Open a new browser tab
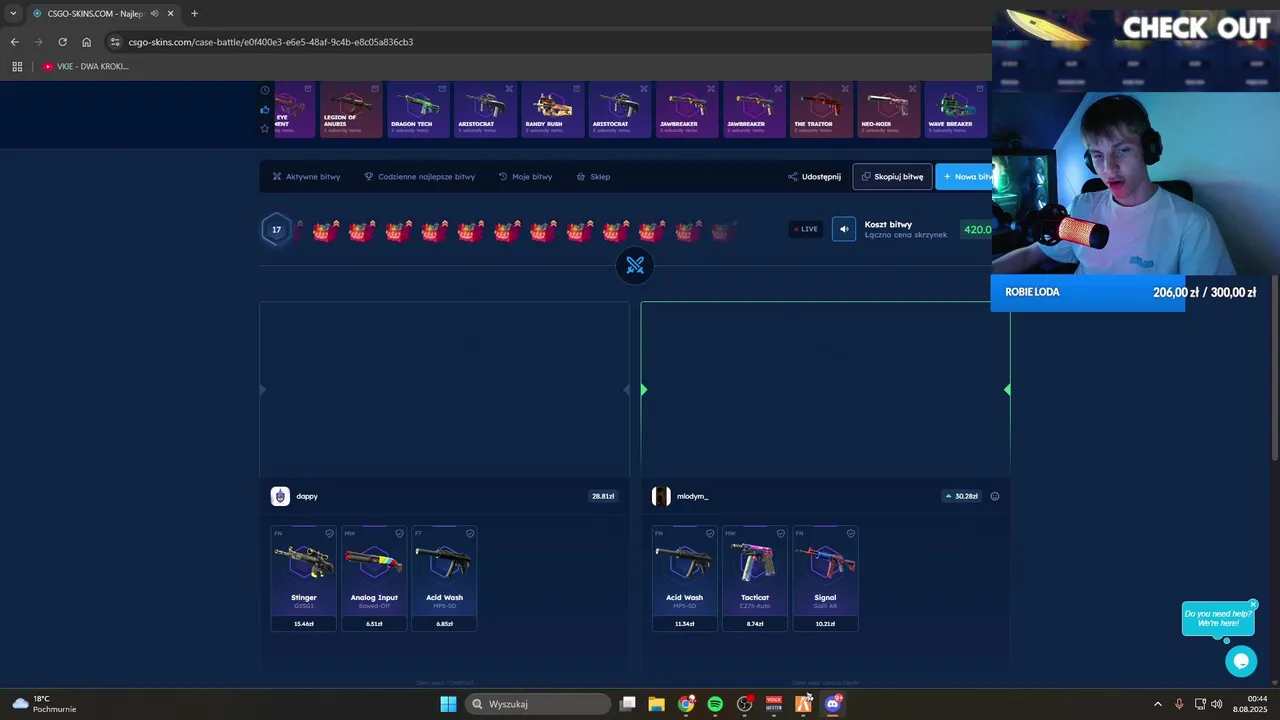This screenshot has width=1280, height=720. point(194,13)
